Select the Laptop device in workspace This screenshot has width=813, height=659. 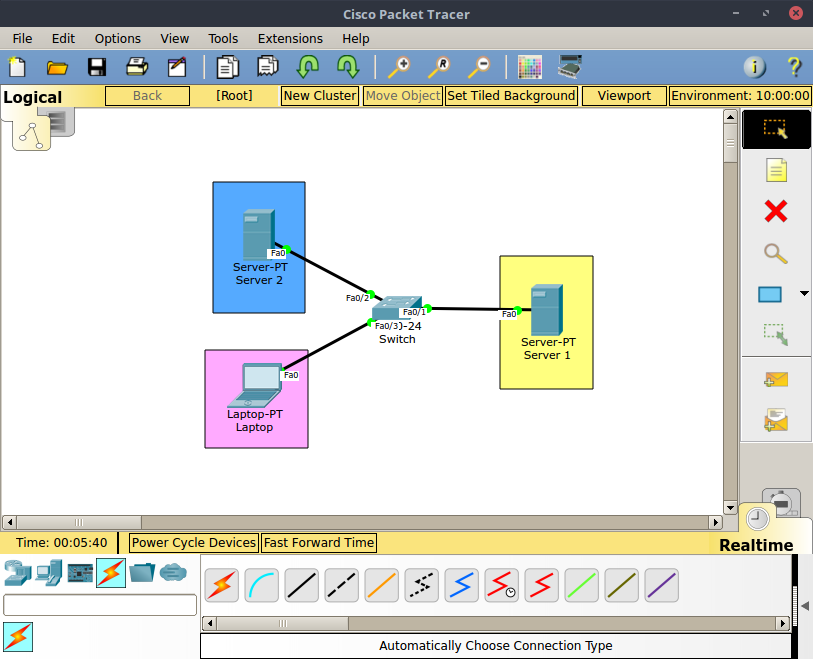[255, 385]
